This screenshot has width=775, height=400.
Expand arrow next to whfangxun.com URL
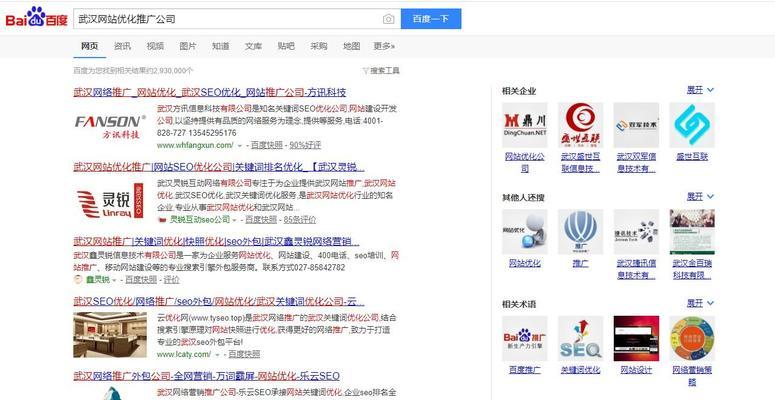pos(240,145)
